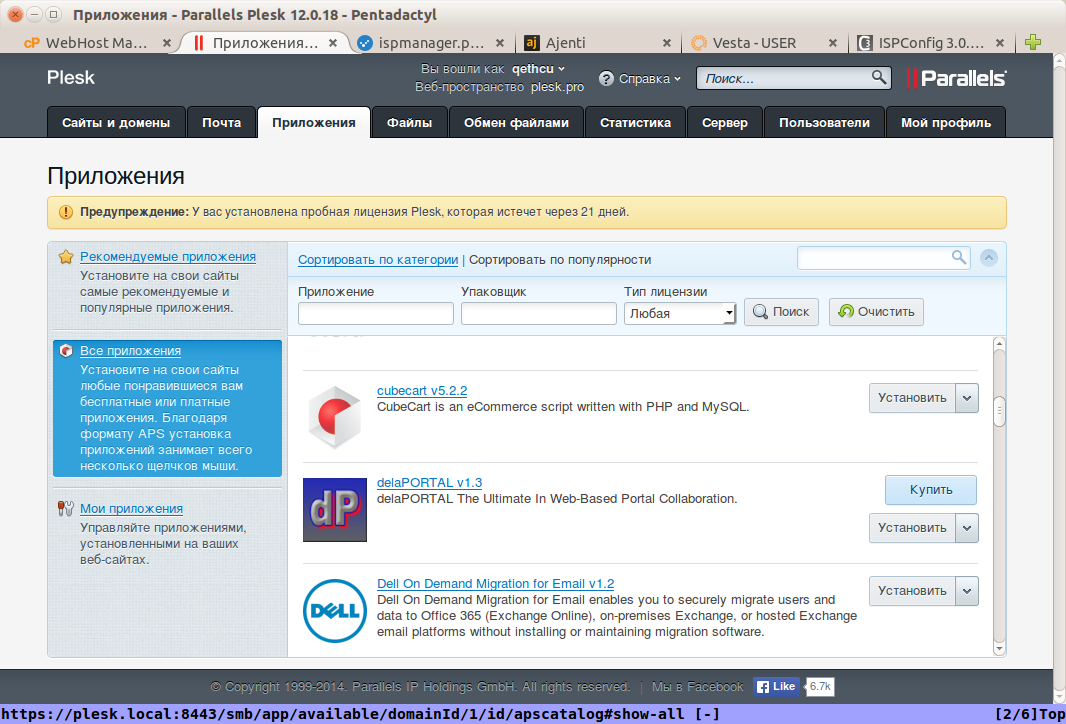Close the Ajenti browser tab
Screen dimensions: 1066x724
click(x=667, y=43)
